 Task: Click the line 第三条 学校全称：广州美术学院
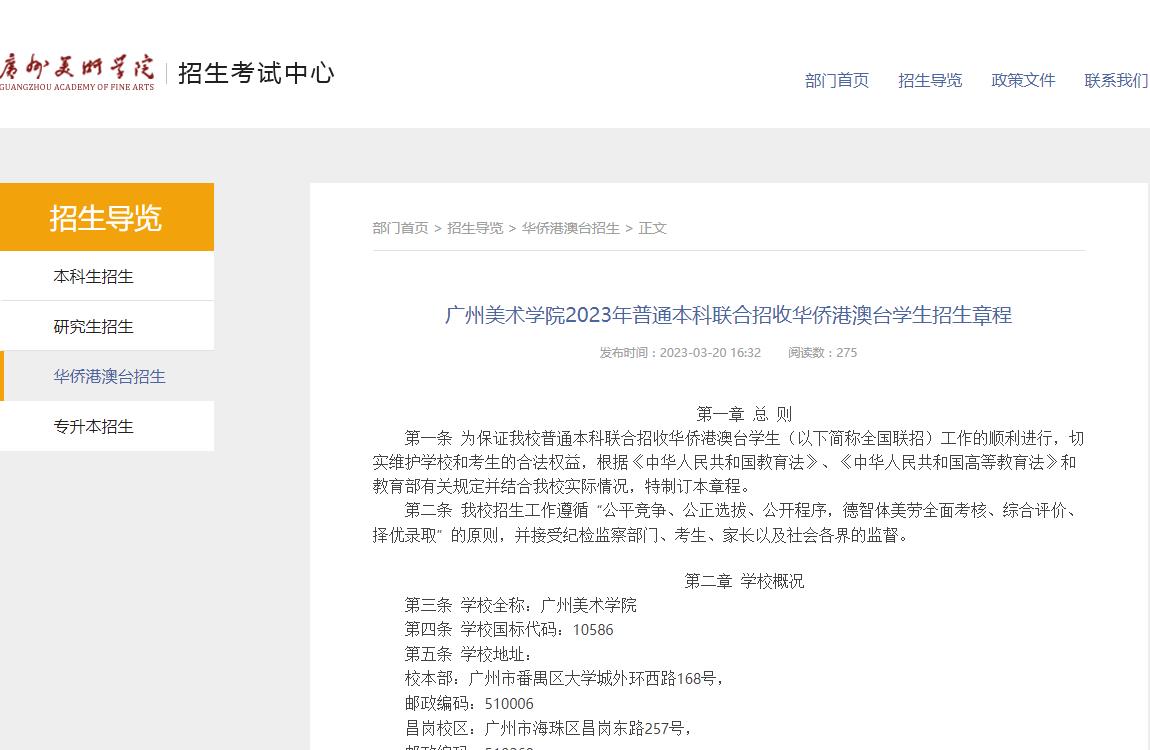(521, 606)
